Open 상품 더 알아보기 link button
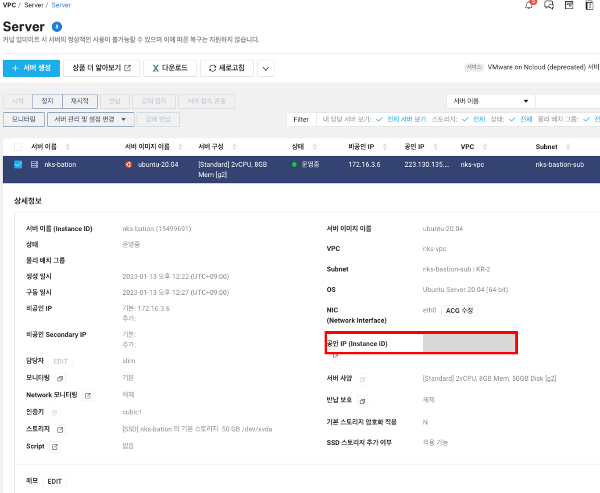The image size is (600, 493). 101,68
